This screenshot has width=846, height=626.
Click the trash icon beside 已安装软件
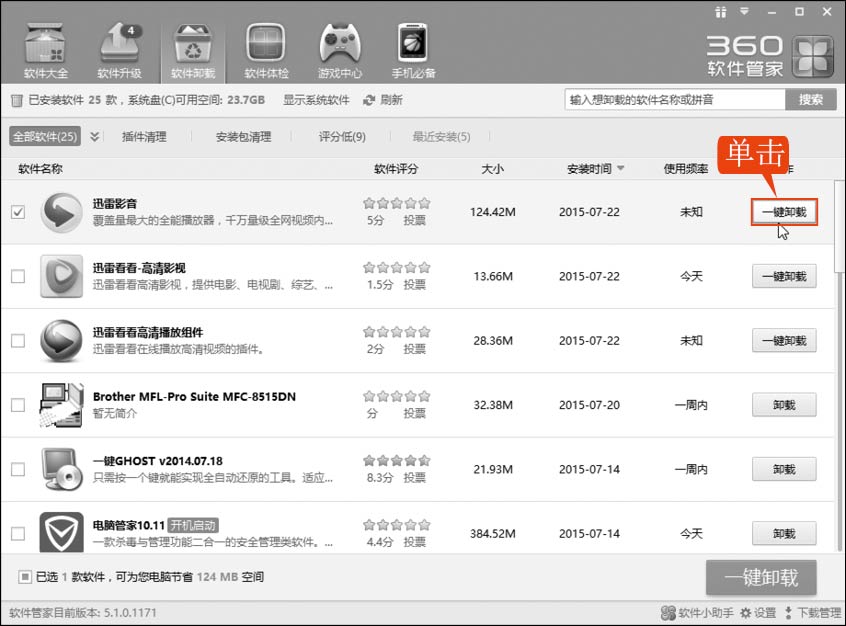click(x=17, y=100)
